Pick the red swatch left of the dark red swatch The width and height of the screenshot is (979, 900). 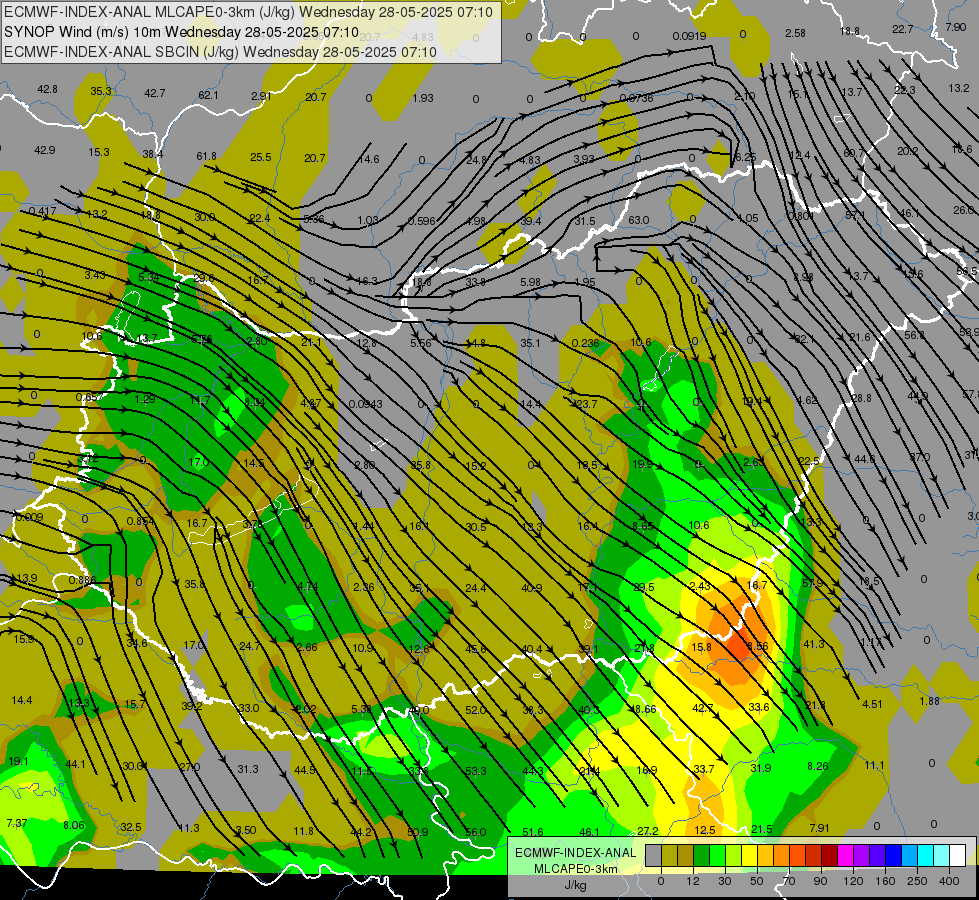[x=814, y=855]
